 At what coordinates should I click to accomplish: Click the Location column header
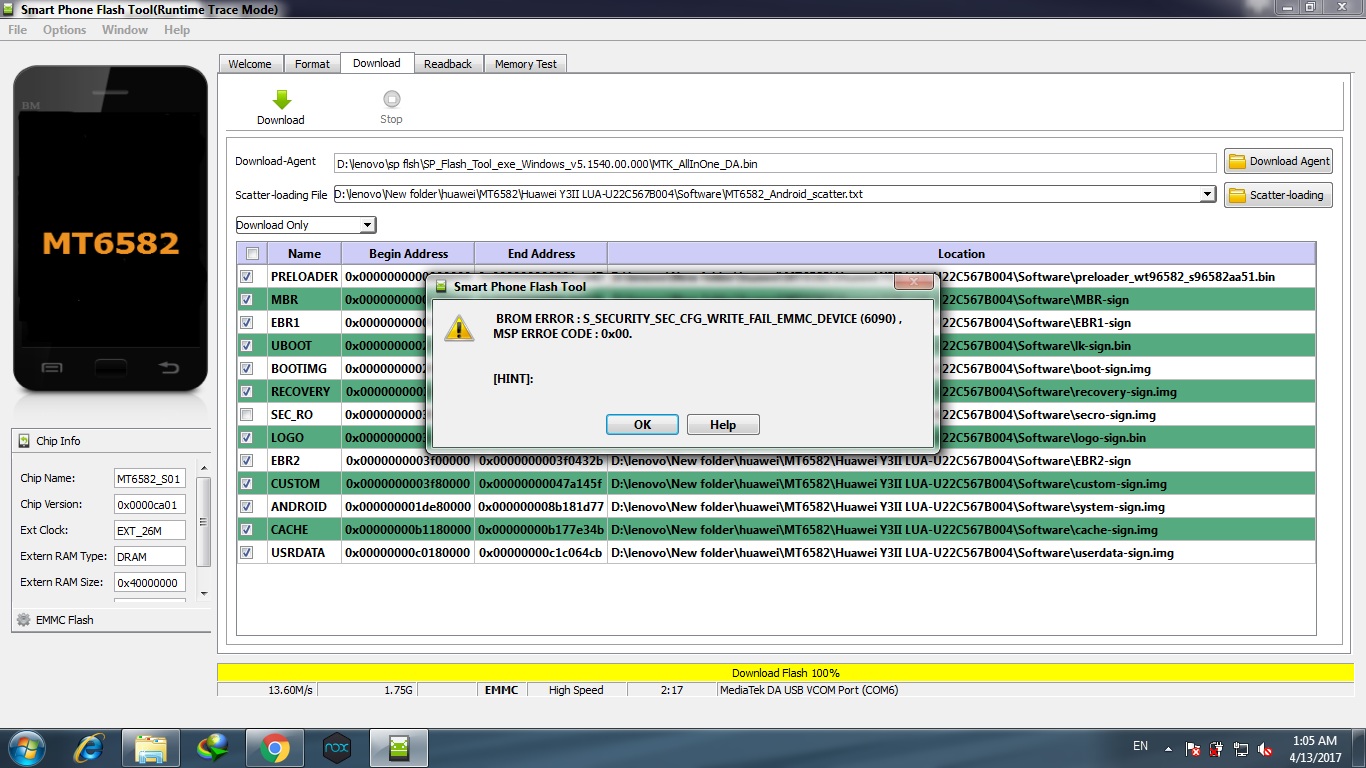click(961, 254)
